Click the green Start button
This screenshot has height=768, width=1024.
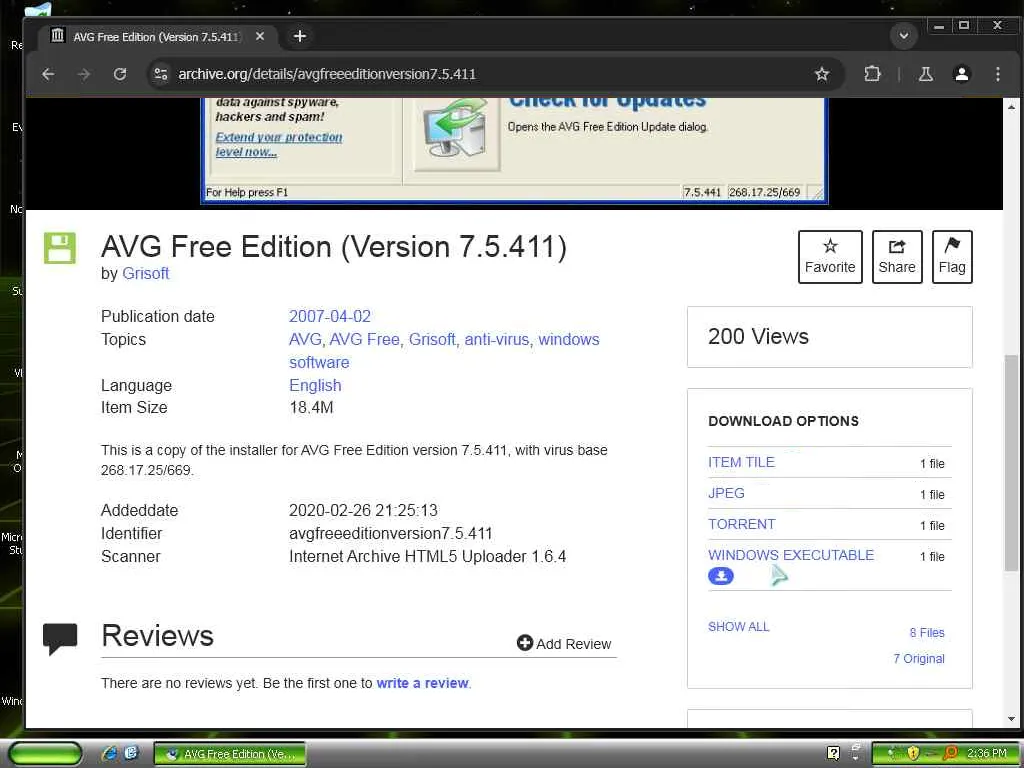[x=46, y=754]
